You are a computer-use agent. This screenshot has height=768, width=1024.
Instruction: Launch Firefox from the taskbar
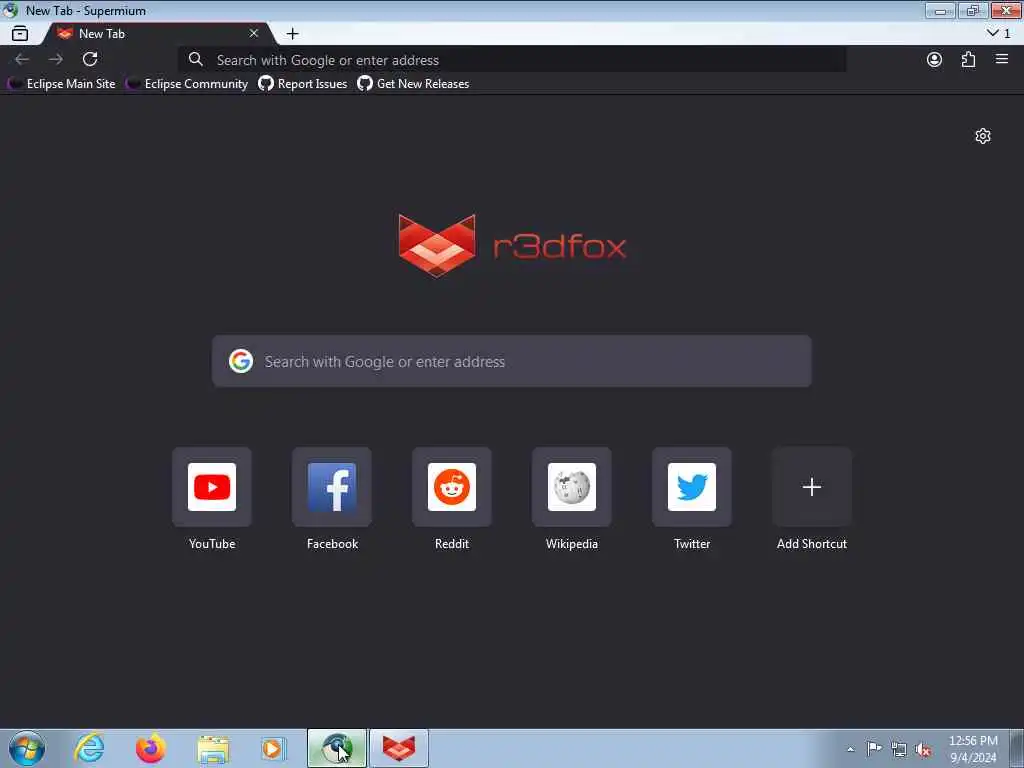pyautogui.click(x=150, y=748)
